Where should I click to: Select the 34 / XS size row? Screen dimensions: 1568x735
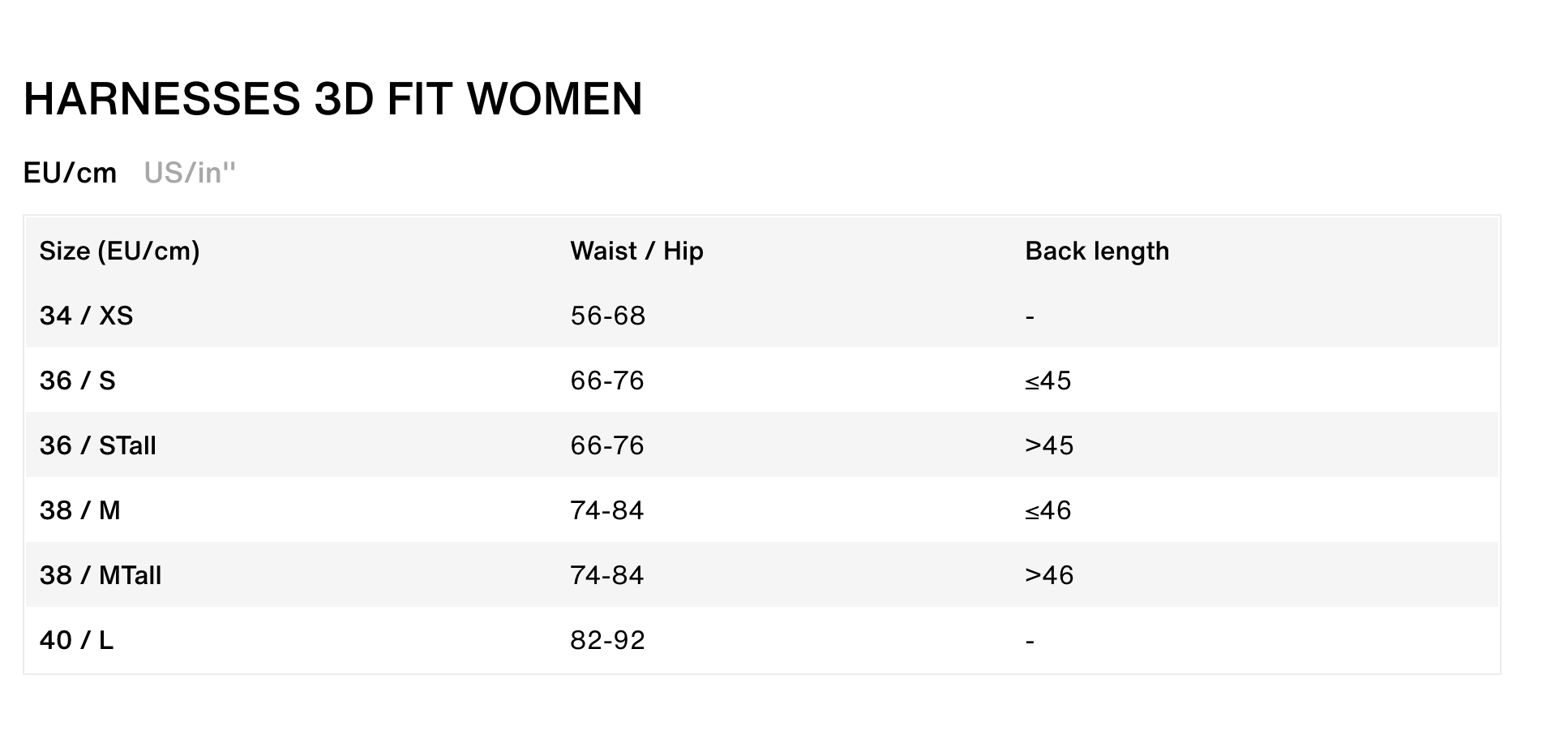(x=762, y=316)
